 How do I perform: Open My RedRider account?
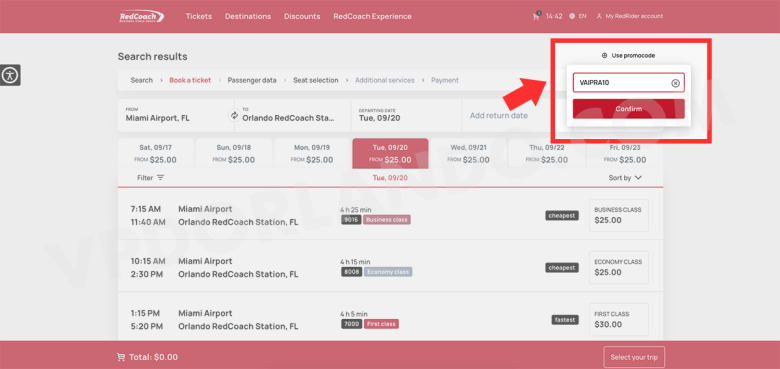pos(630,16)
